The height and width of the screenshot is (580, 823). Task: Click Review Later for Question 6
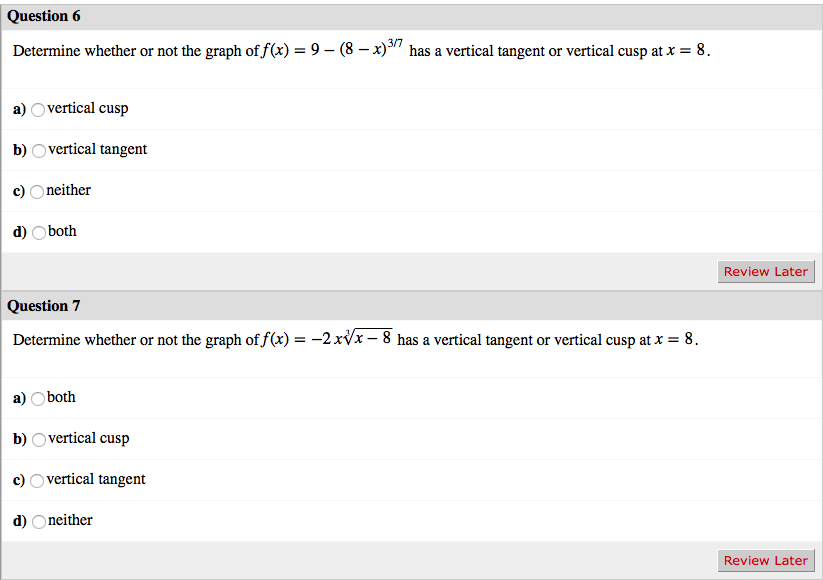tap(766, 271)
